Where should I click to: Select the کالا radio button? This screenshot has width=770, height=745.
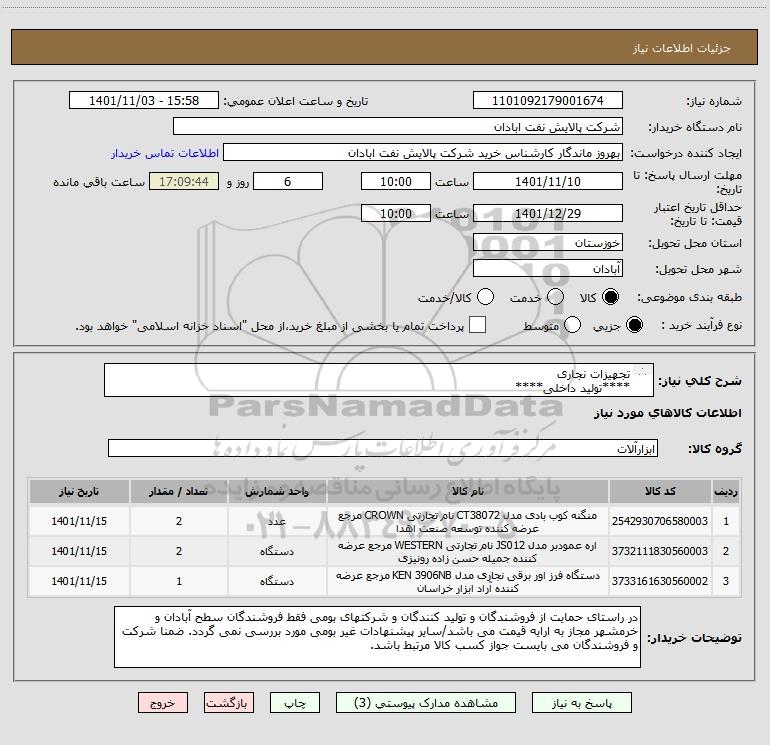[x=610, y=297]
